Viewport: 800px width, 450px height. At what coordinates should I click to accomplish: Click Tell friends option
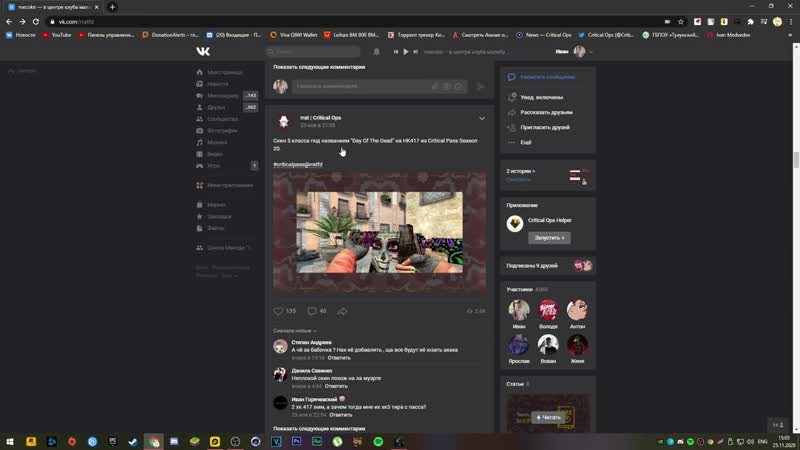point(546,112)
